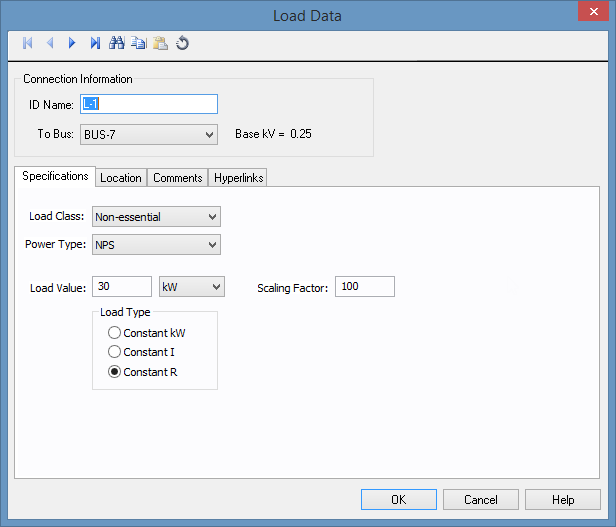This screenshot has width=616, height=527.
Task: Open the Comments tab
Action: coord(178,178)
